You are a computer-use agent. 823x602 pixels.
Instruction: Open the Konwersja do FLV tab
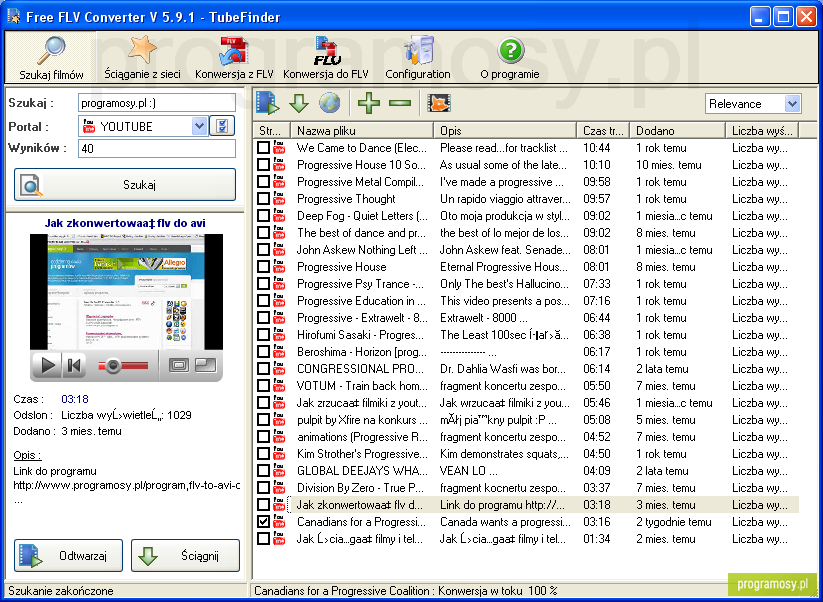pyautogui.click(x=326, y=58)
